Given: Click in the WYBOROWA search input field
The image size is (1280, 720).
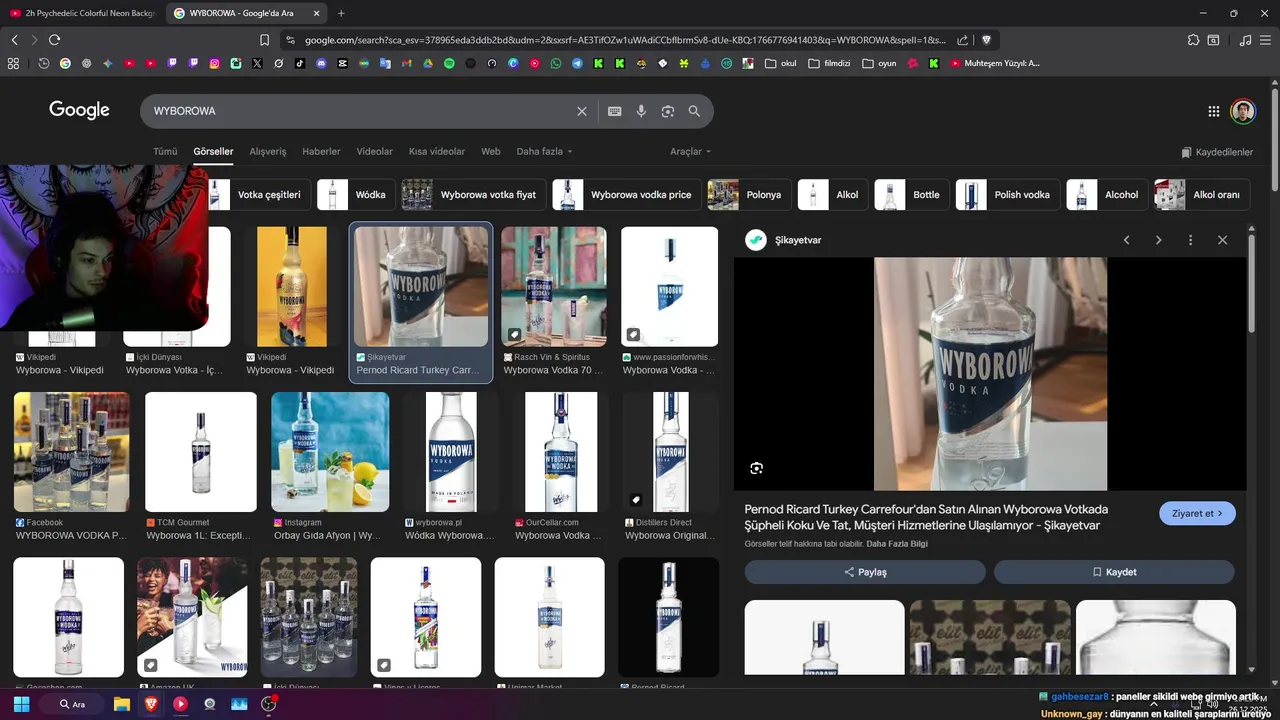Looking at the screenshot, I should coord(360,111).
